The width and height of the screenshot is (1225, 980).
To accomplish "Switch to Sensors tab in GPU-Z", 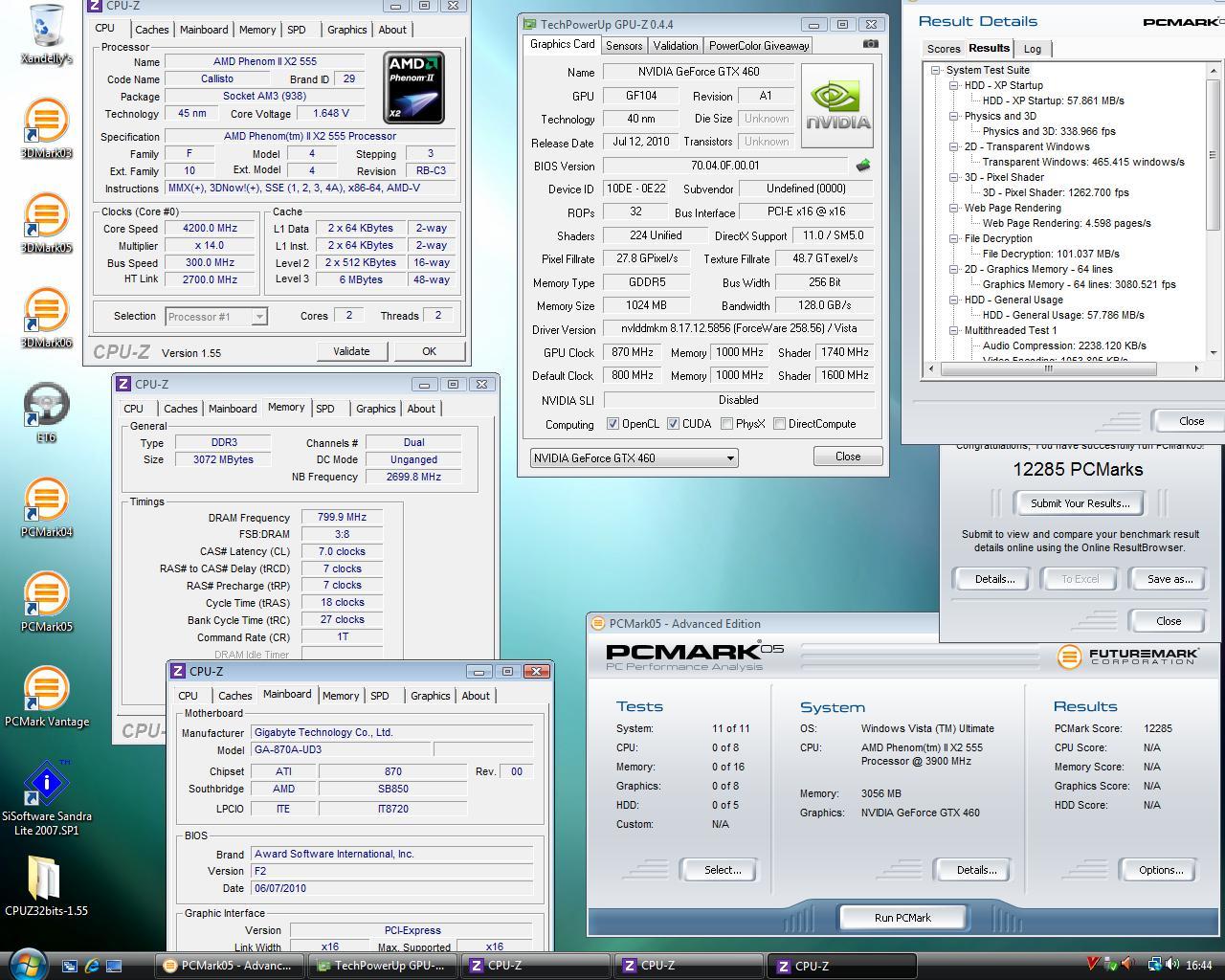I will pyautogui.click(x=624, y=45).
